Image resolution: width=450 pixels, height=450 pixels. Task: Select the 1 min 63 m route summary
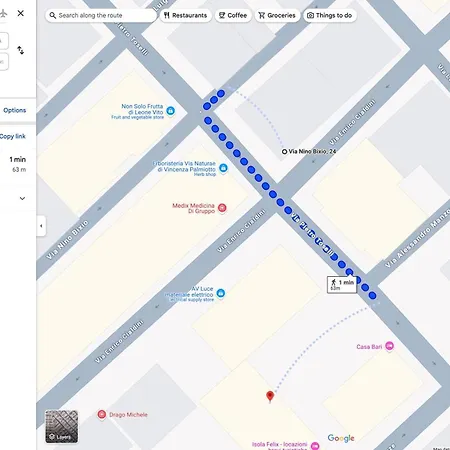(18, 164)
